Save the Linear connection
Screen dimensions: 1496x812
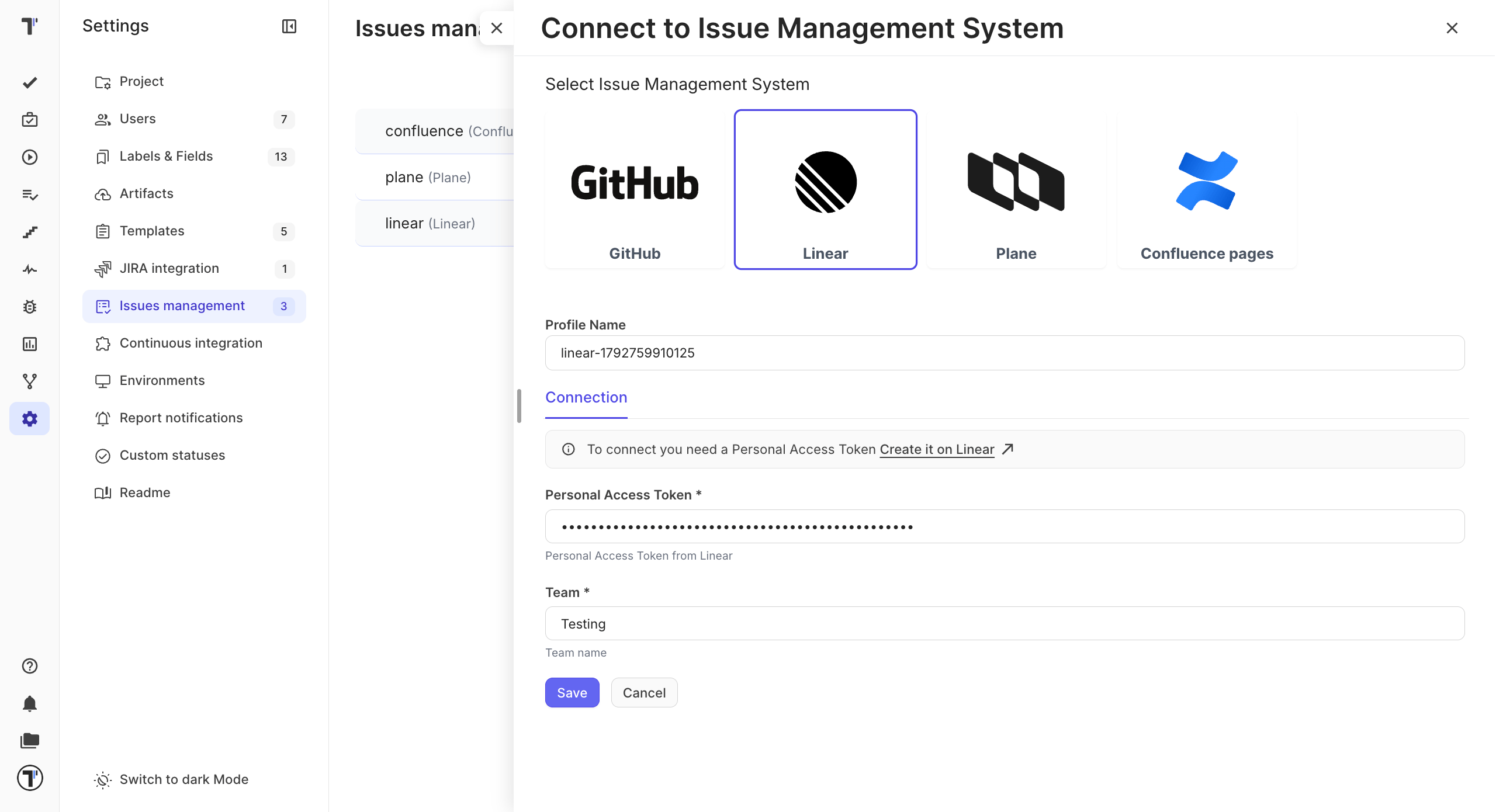pos(572,693)
